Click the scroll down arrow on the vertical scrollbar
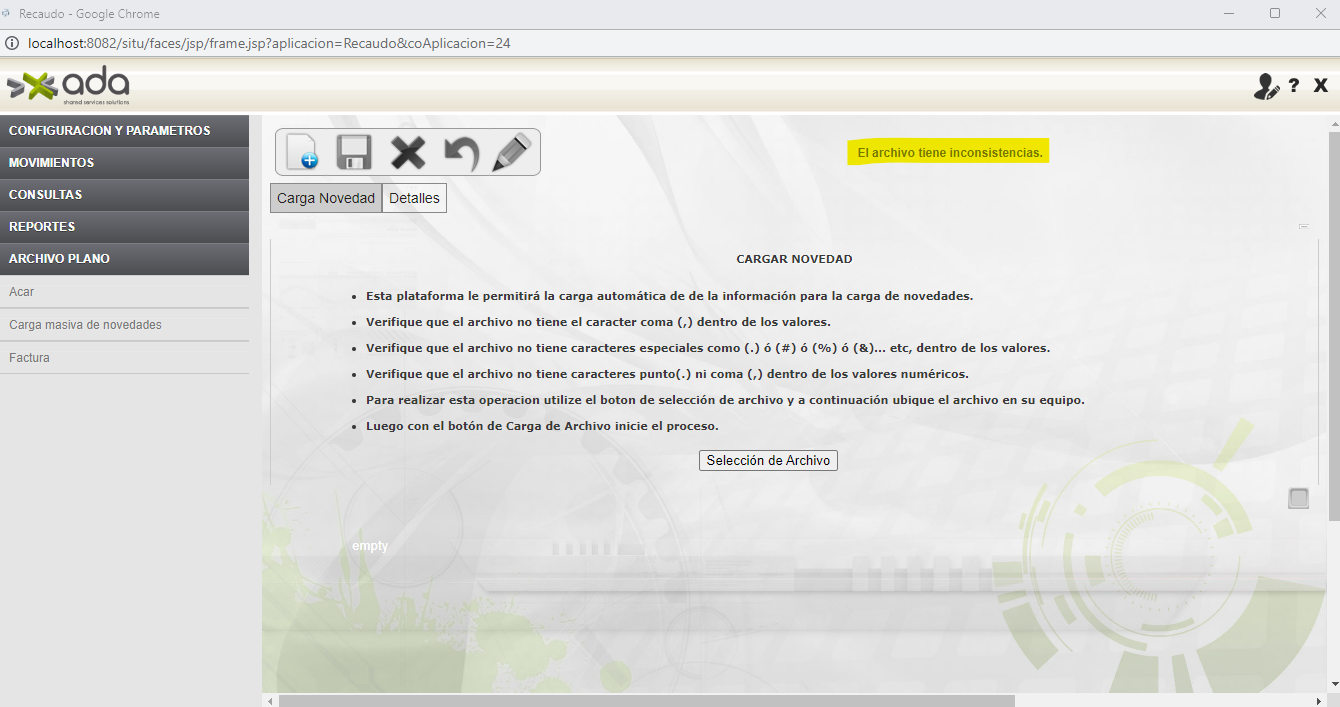1340x707 pixels. click(1333, 684)
